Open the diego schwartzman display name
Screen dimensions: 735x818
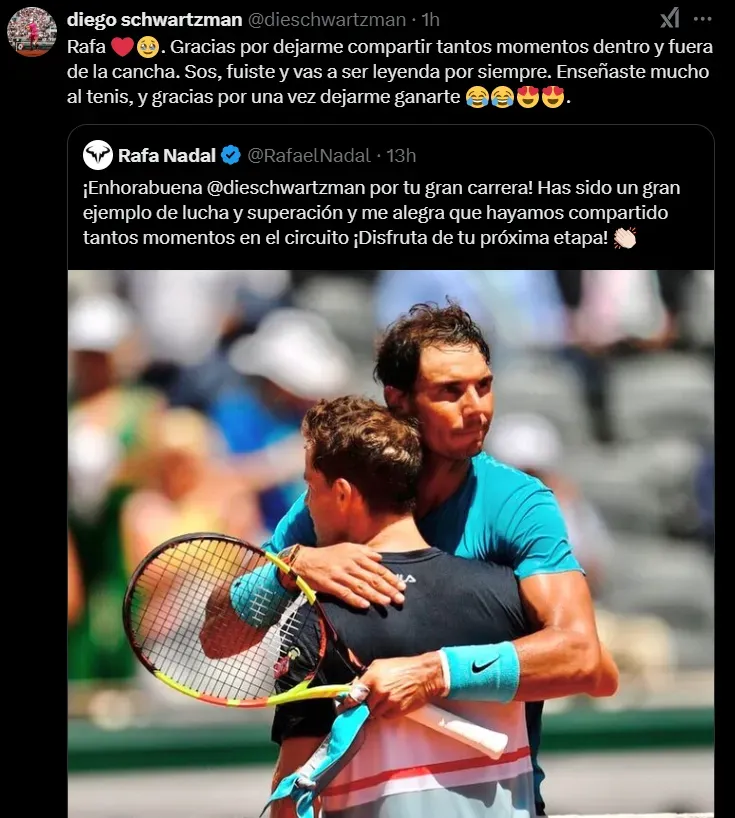click(x=154, y=20)
